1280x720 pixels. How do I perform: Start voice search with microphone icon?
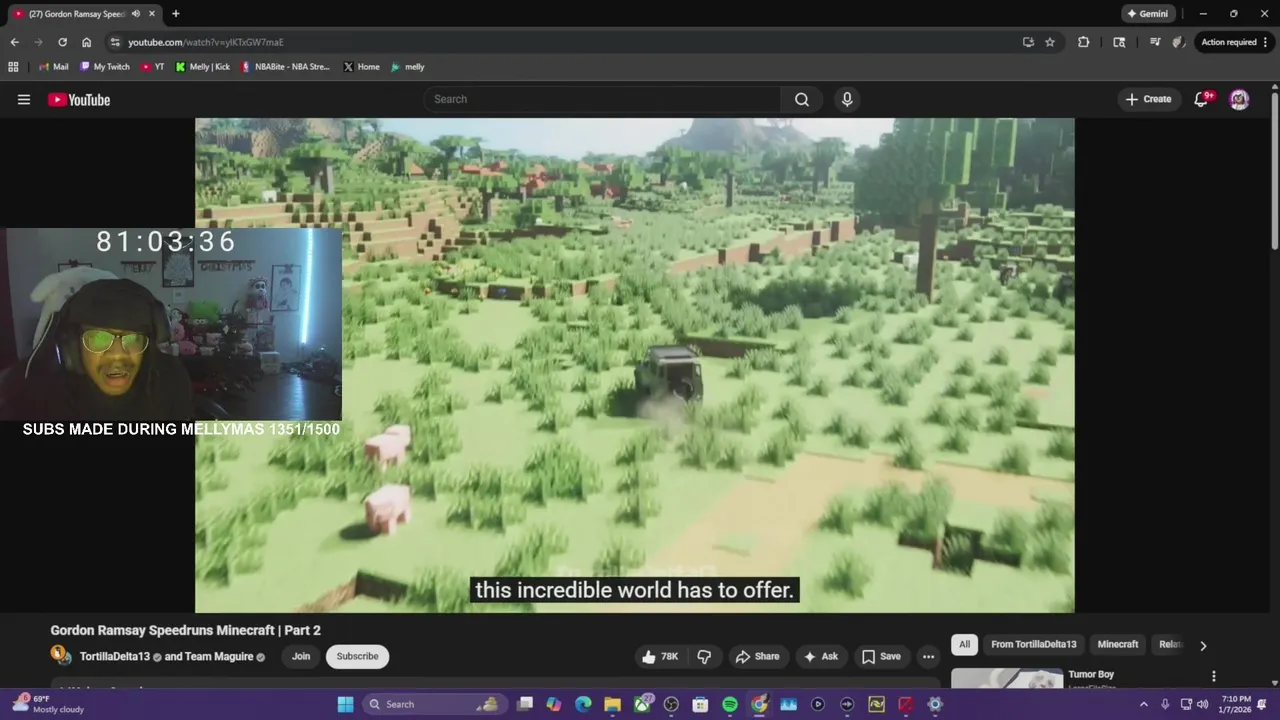(847, 99)
